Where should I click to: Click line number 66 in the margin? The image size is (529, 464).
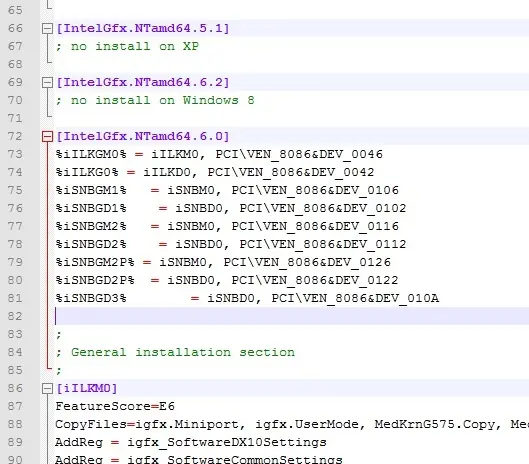[15, 28]
